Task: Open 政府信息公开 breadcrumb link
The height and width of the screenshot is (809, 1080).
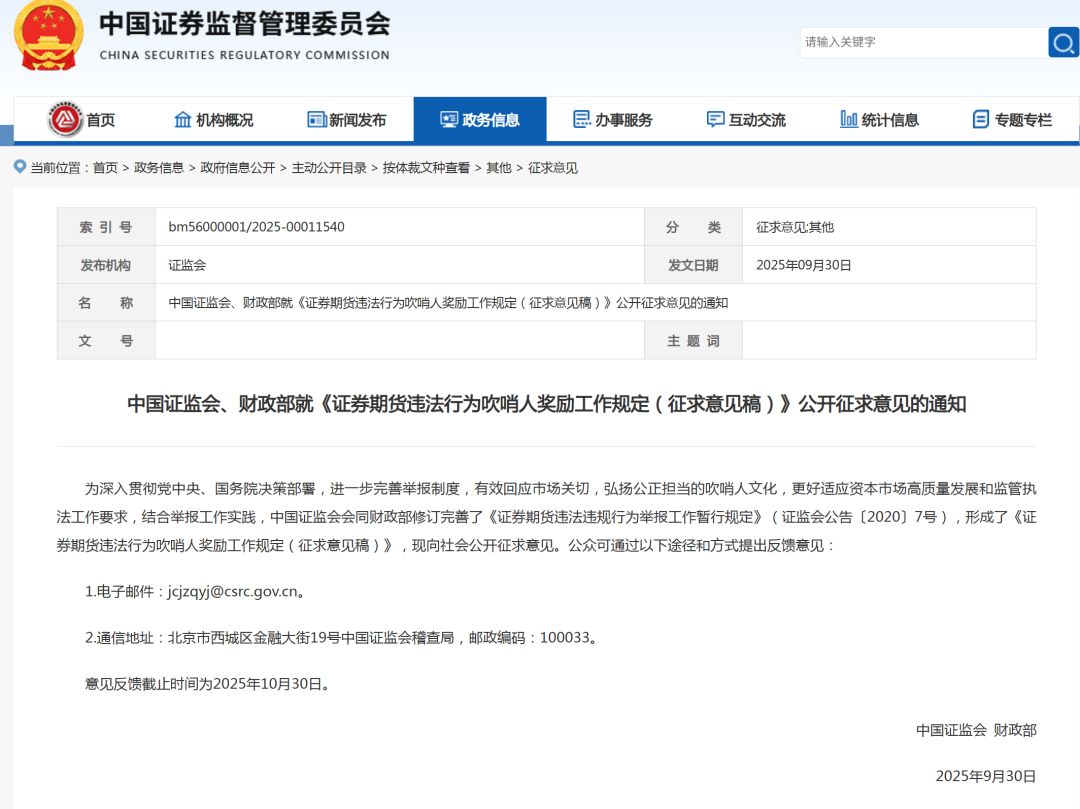Action: pos(238,168)
